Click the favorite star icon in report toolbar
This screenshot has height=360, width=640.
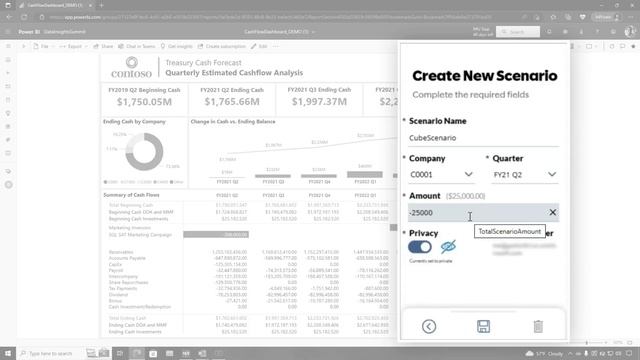(x=633, y=47)
